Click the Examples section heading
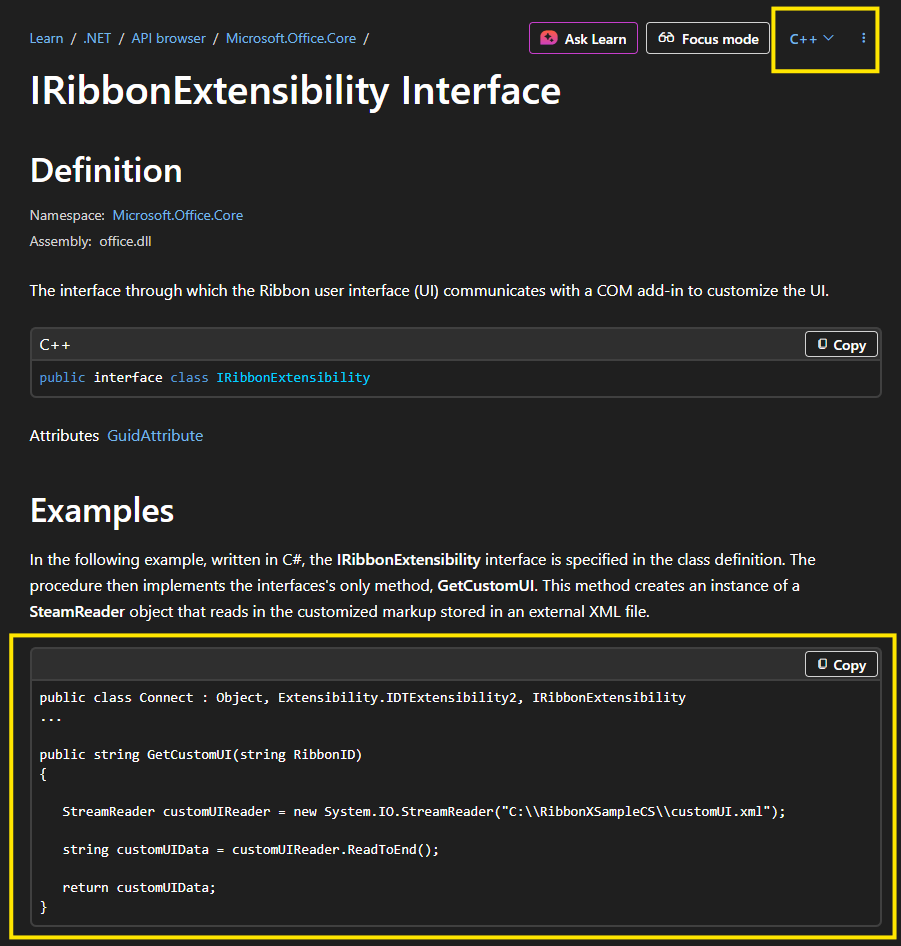The width and height of the screenshot is (901, 946). (x=102, y=511)
